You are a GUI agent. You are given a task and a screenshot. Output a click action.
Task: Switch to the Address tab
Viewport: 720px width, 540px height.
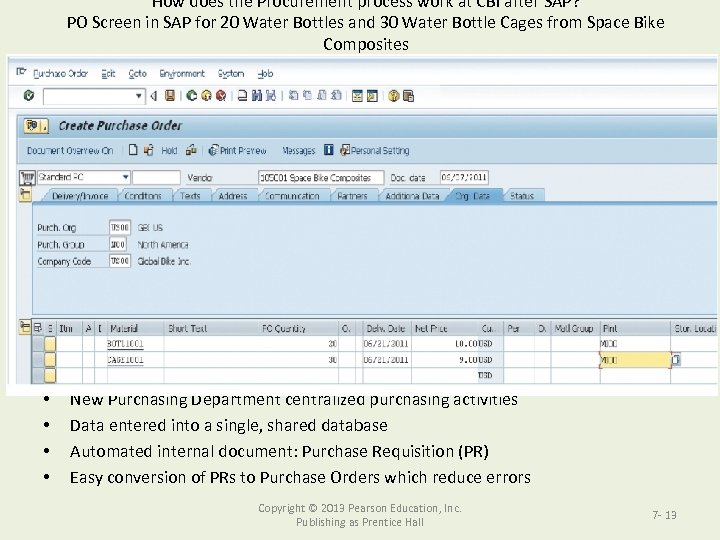pyautogui.click(x=233, y=196)
